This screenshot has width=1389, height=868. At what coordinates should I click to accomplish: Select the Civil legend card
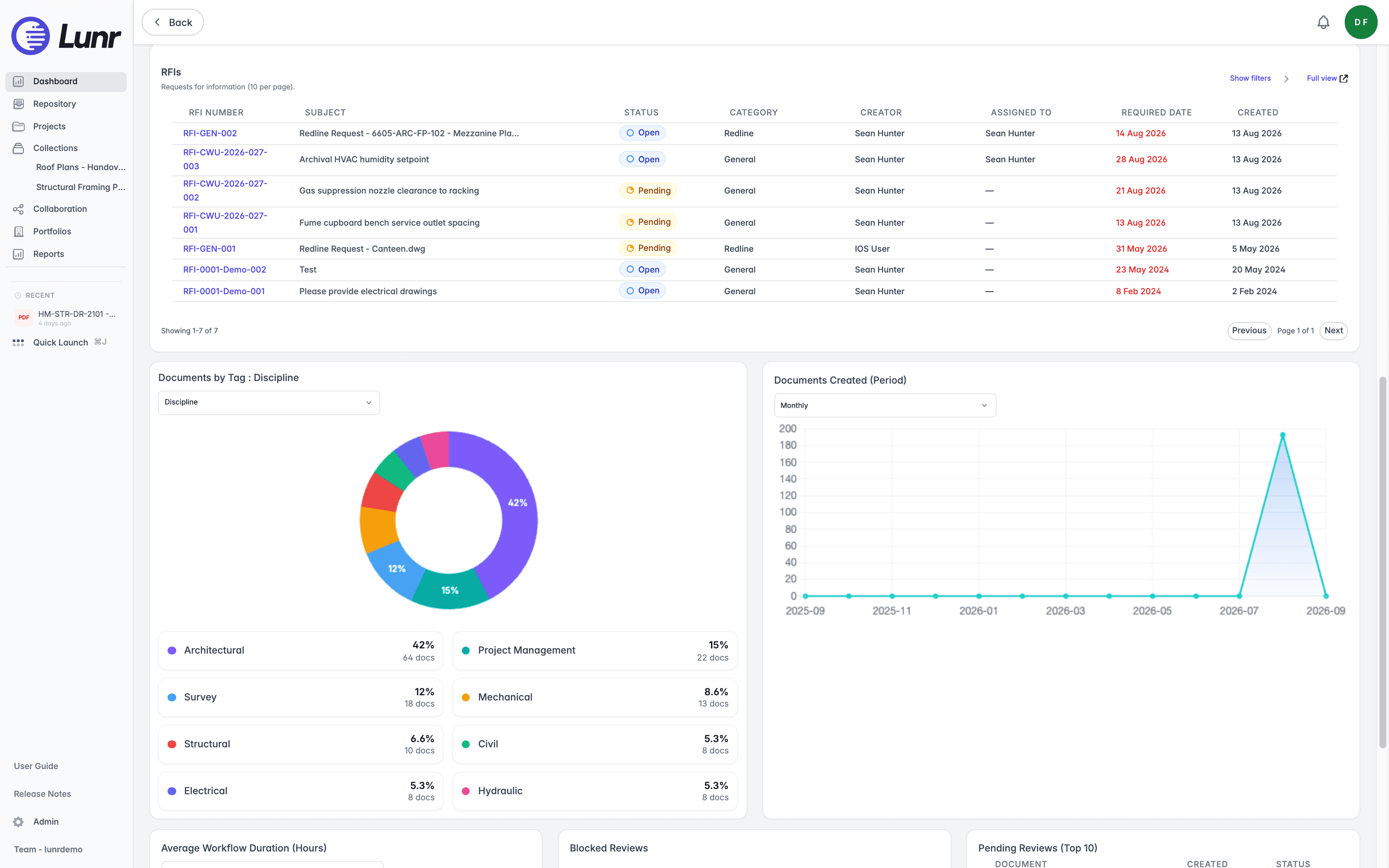(x=595, y=744)
